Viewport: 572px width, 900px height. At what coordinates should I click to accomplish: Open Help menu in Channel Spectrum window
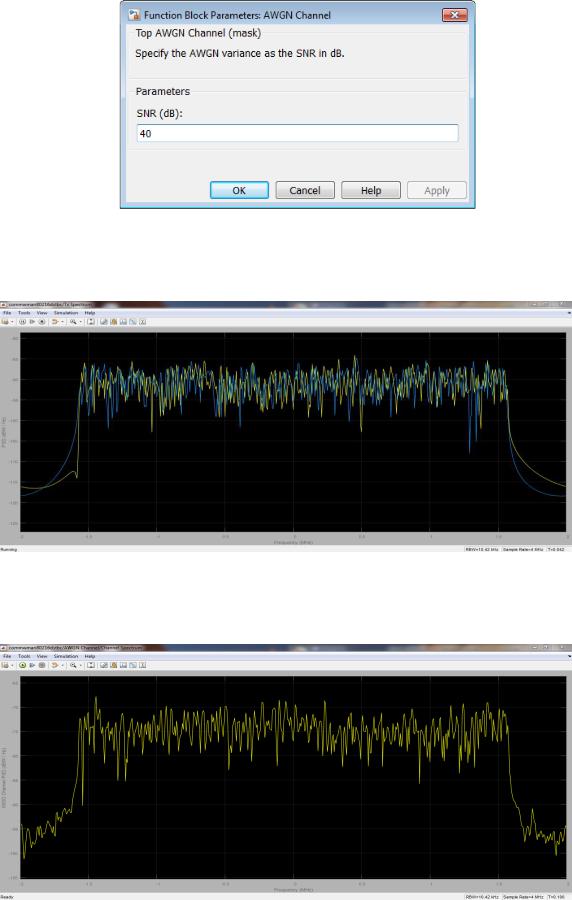pyautogui.click(x=90, y=656)
